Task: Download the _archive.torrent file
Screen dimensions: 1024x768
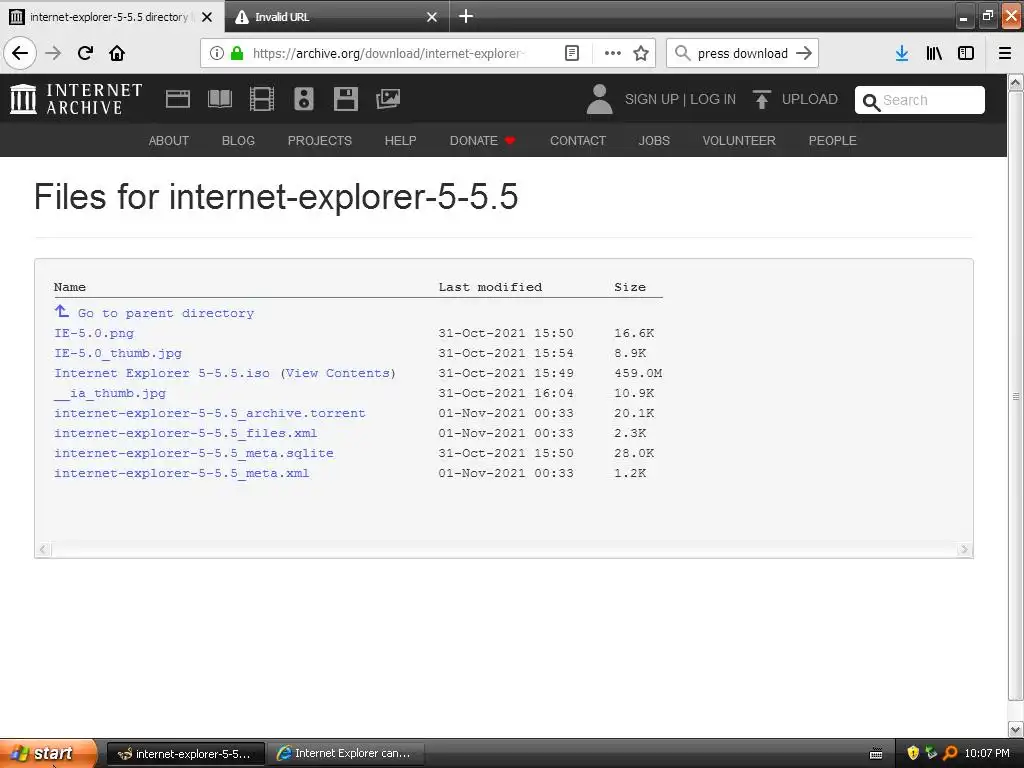Action: point(210,413)
